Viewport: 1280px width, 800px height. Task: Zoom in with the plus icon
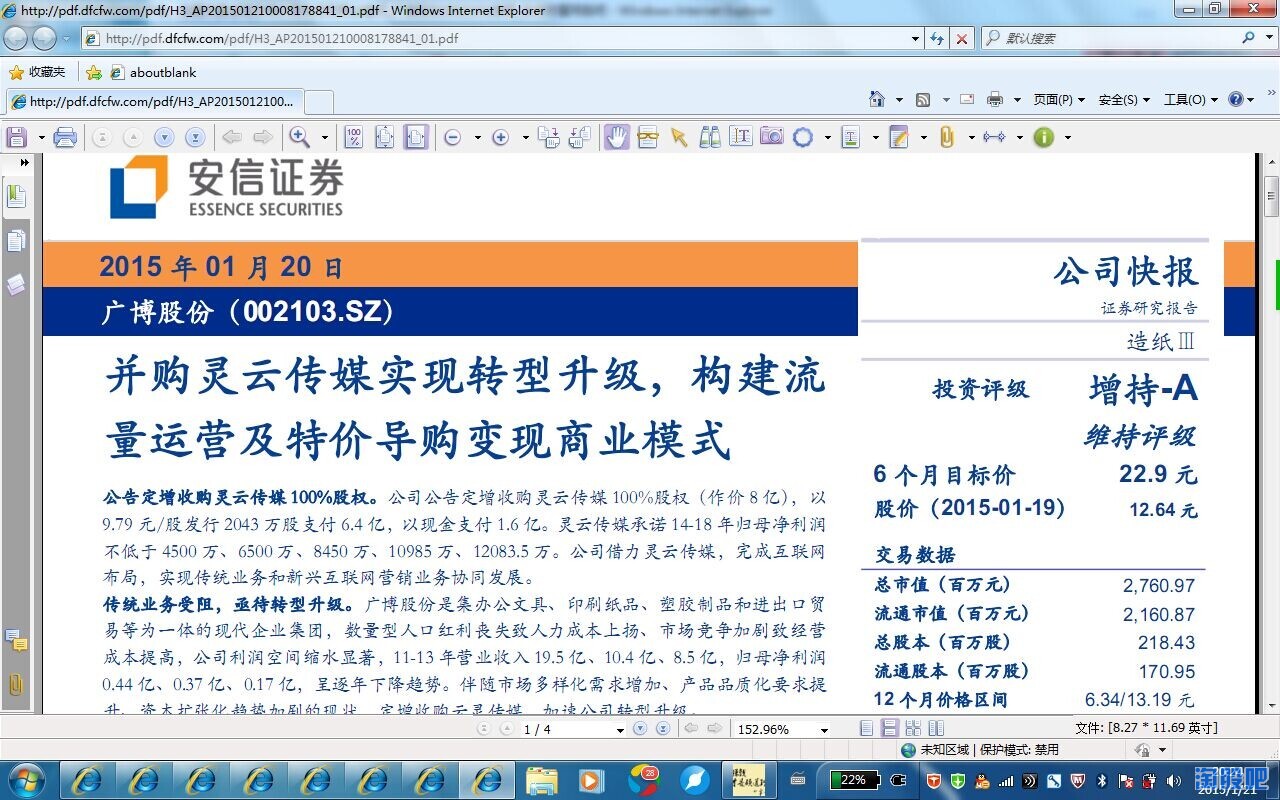[x=501, y=137]
